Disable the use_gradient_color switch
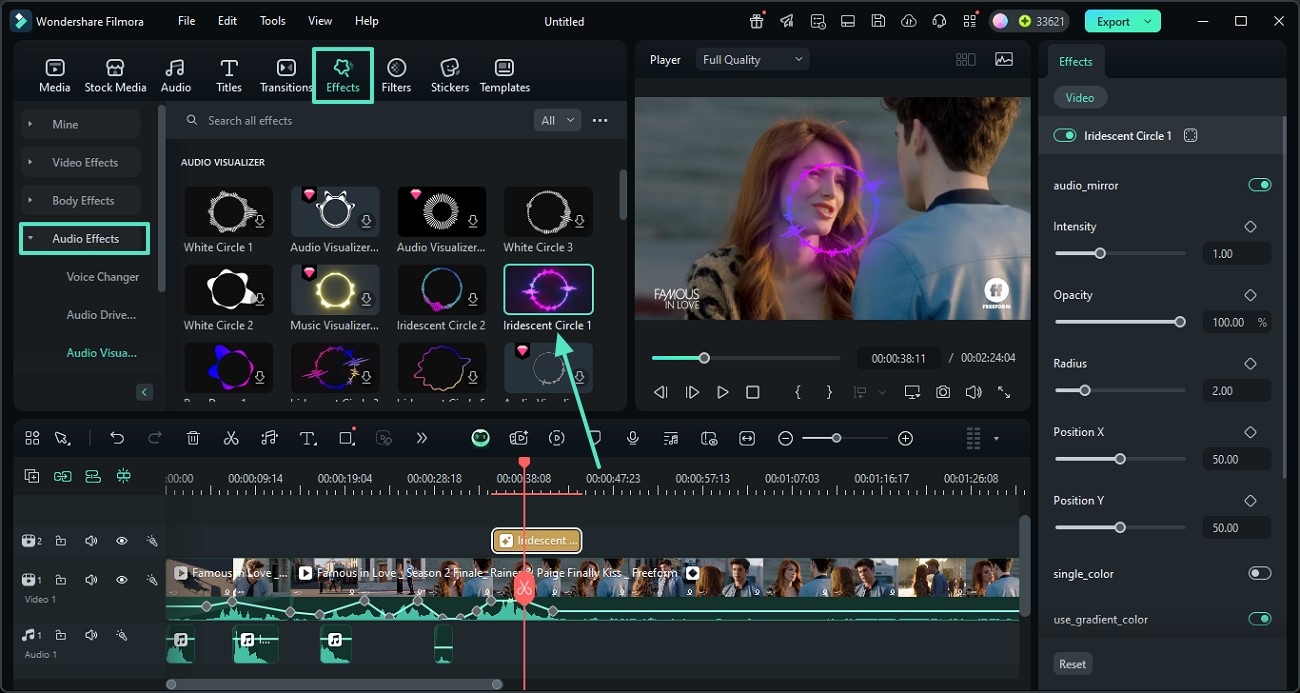 [x=1260, y=619]
